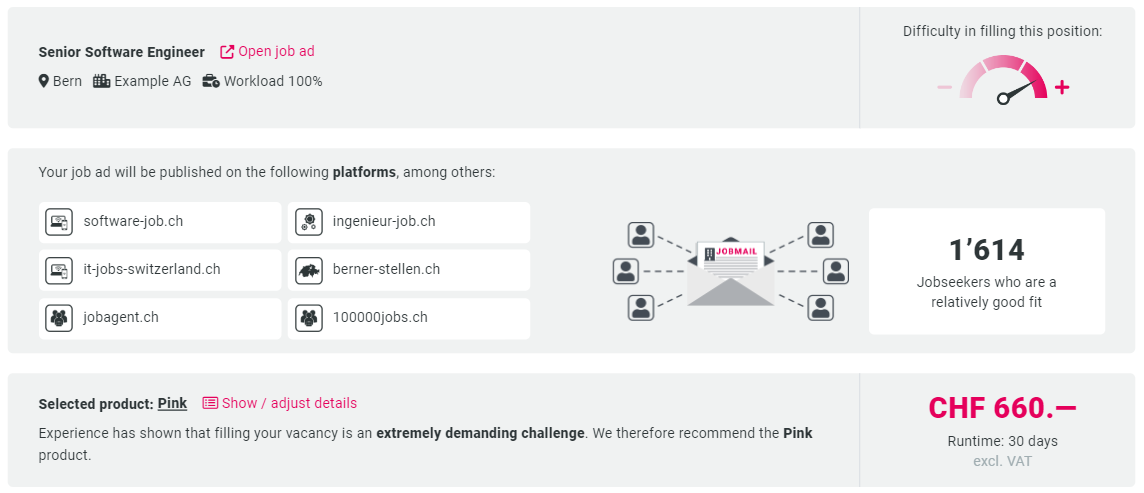Select the ingenieur-job.ch gears icon
This screenshot has height=493, width=1144.
pyautogui.click(x=309, y=222)
